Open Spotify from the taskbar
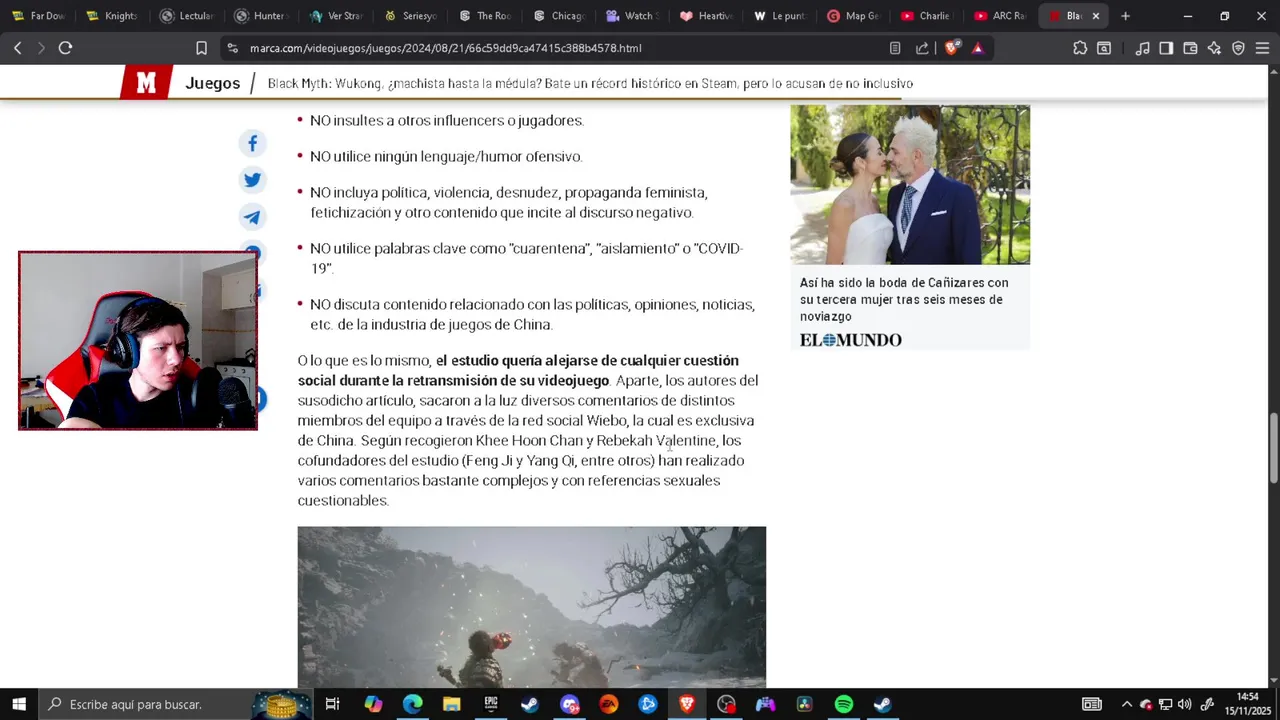Screen dimensions: 1280x720 click(843, 704)
